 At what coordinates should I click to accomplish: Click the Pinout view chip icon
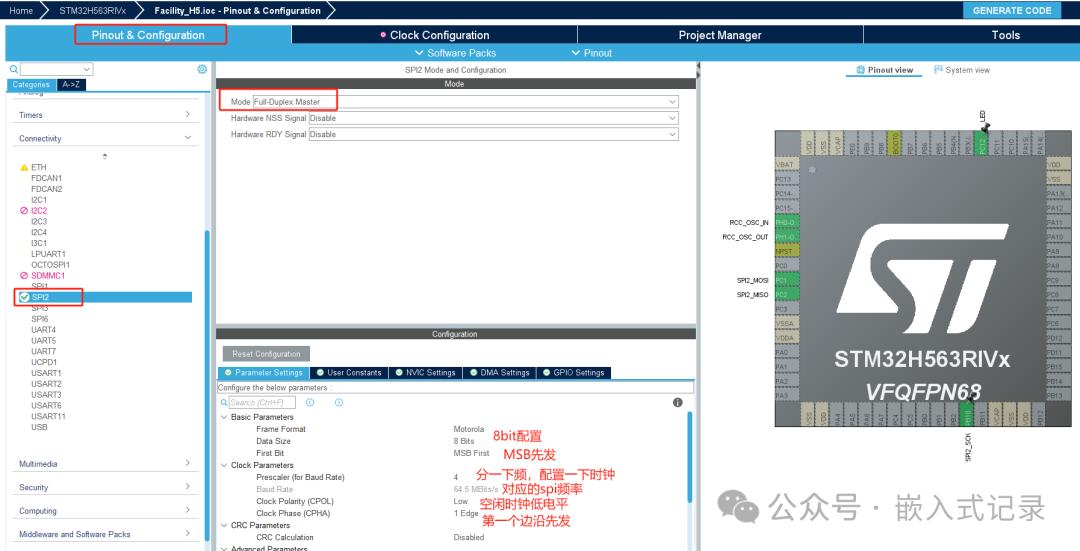coord(860,70)
